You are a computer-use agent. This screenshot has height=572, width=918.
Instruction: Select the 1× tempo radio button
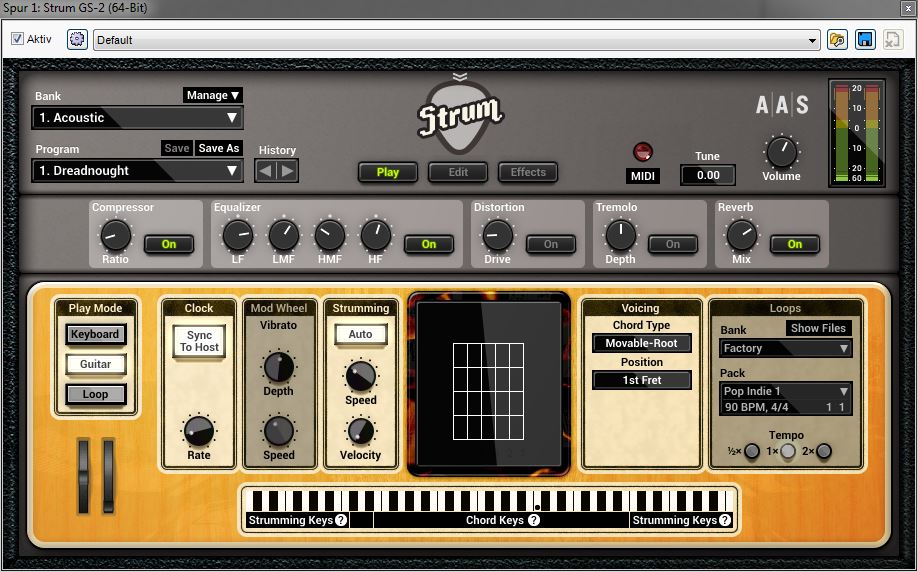tap(789, 451)
